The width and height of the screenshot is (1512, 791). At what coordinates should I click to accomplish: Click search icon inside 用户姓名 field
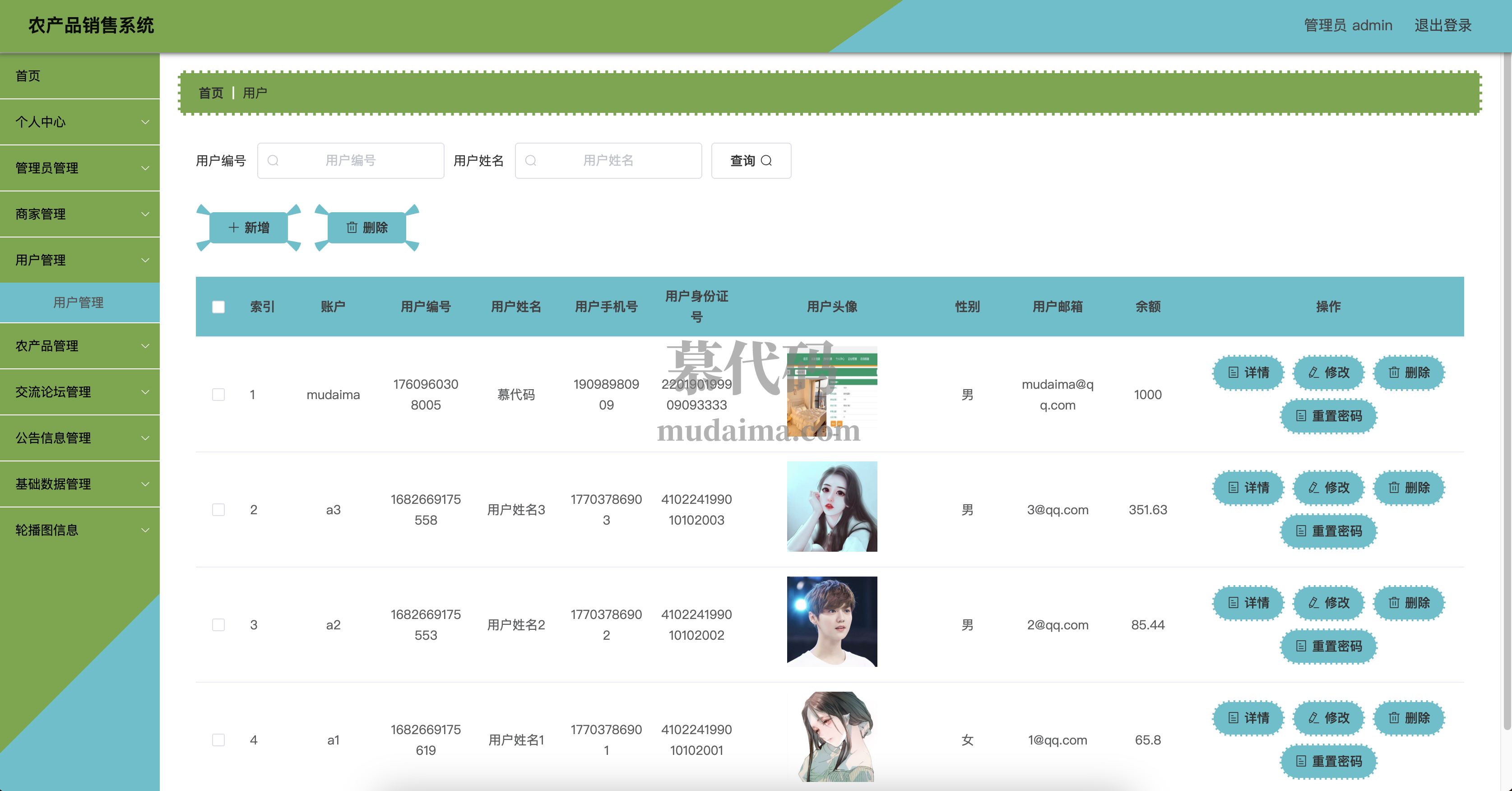531,161
